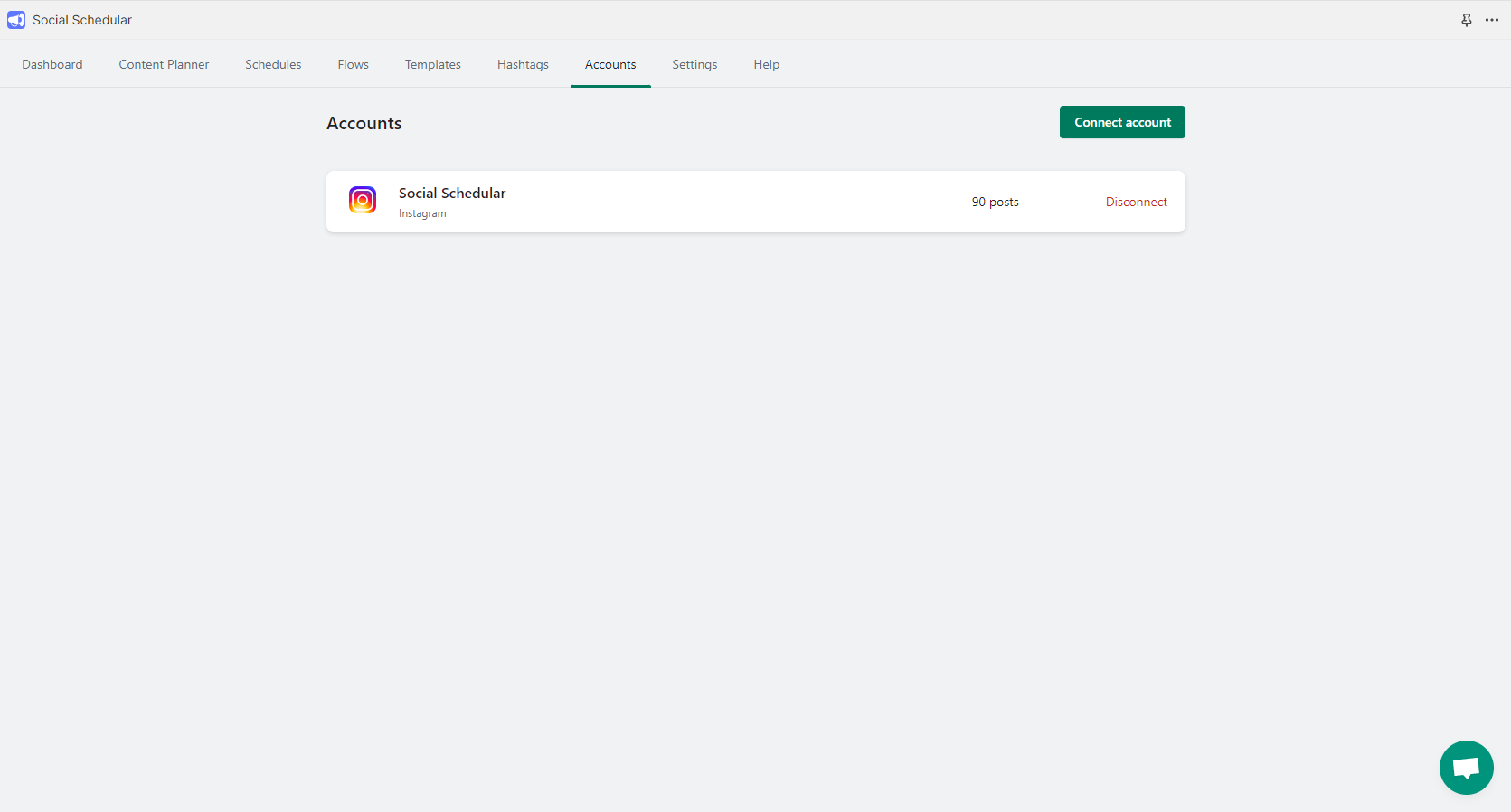The image size is (1511, 812).
Task: Open the three-dot more options menu
Action: pos(1491,20)
